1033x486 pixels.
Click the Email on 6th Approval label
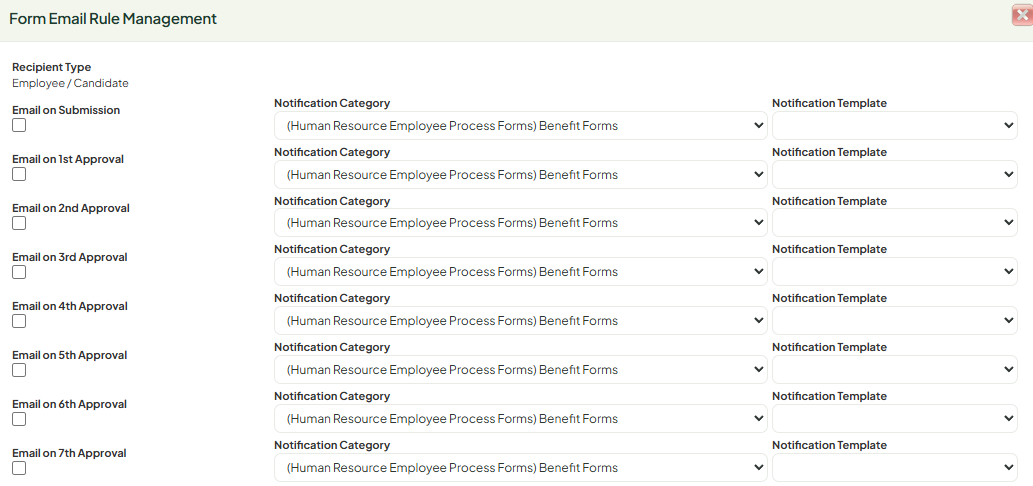(x=70, y=404)
